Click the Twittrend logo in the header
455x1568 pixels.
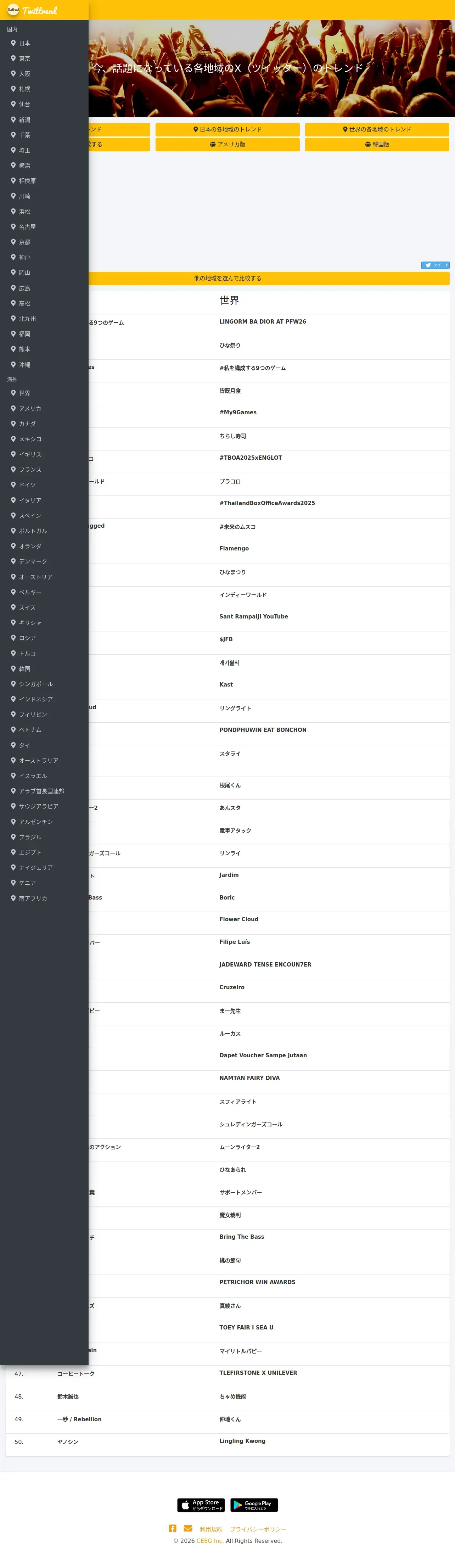32,10
